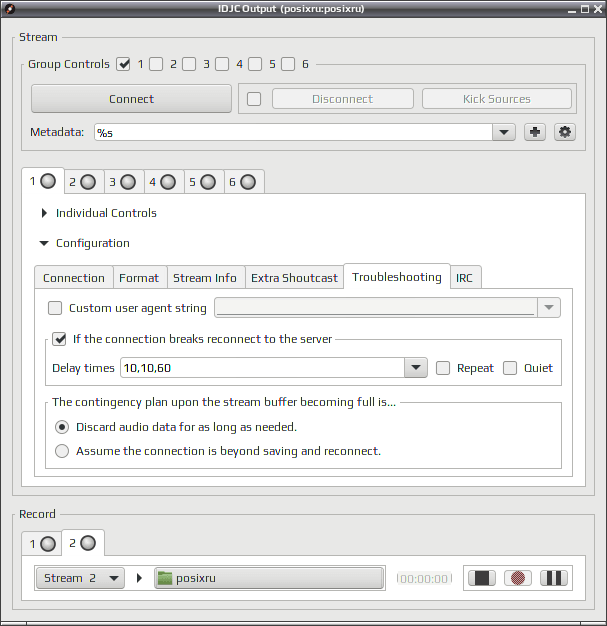The height and width of the screenshot is (626, 607).
Task: Click the plus icon beside Metadata
Action: coord(535,132)
